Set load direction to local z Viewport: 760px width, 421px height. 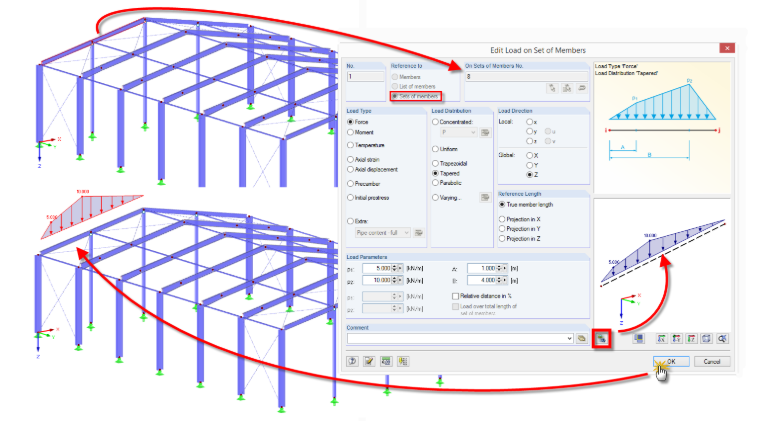click(x=530, y=141)
